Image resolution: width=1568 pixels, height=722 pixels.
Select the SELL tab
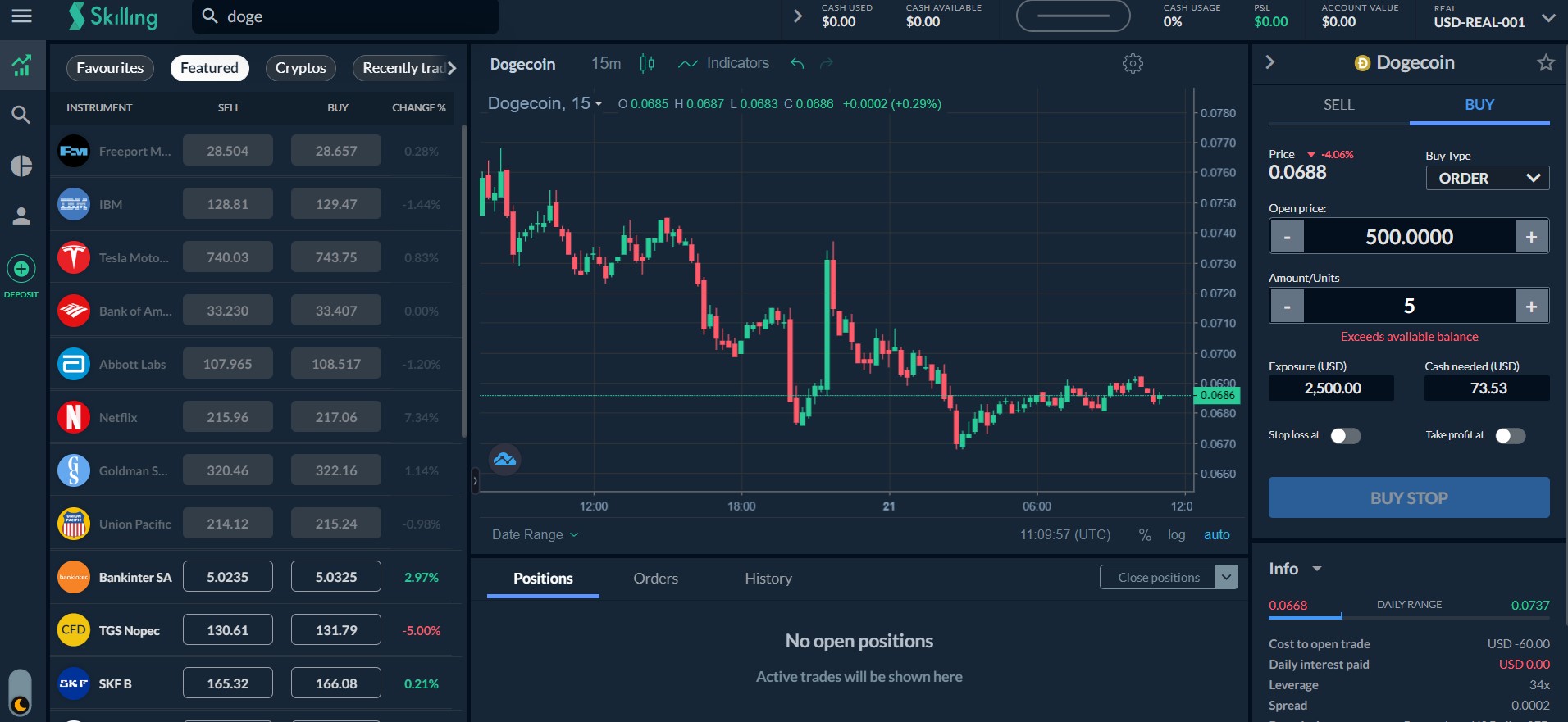click(1338, 105)
